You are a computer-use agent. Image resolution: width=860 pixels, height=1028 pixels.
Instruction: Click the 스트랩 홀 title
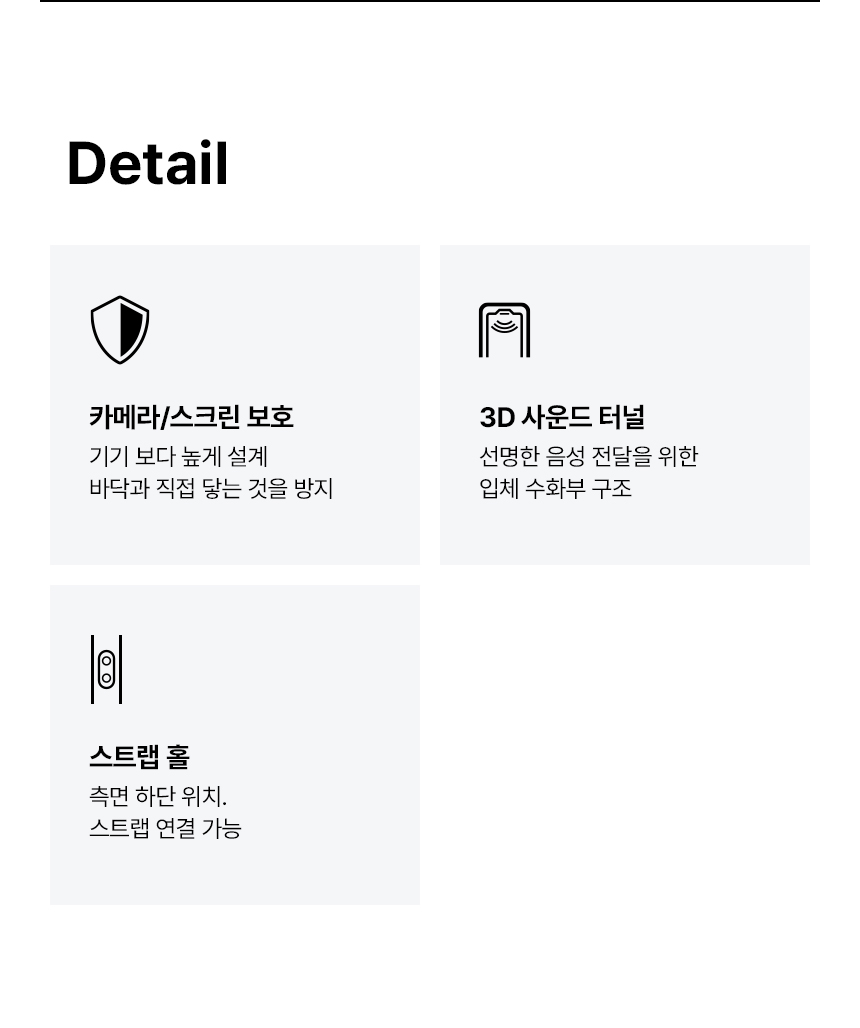[x=140, y=757]
